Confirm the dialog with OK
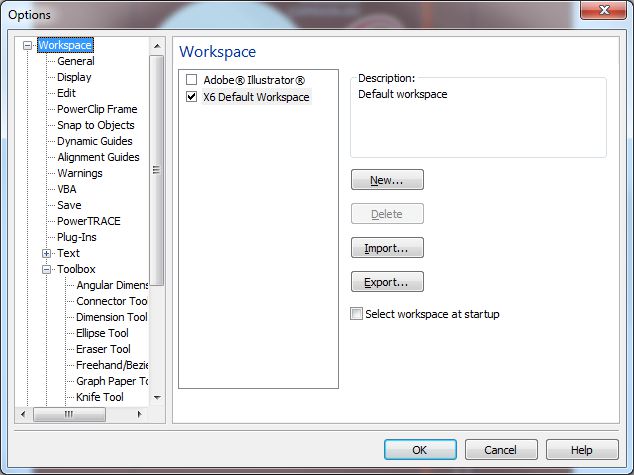Screen dimensions: 634x475 point(420,450)
